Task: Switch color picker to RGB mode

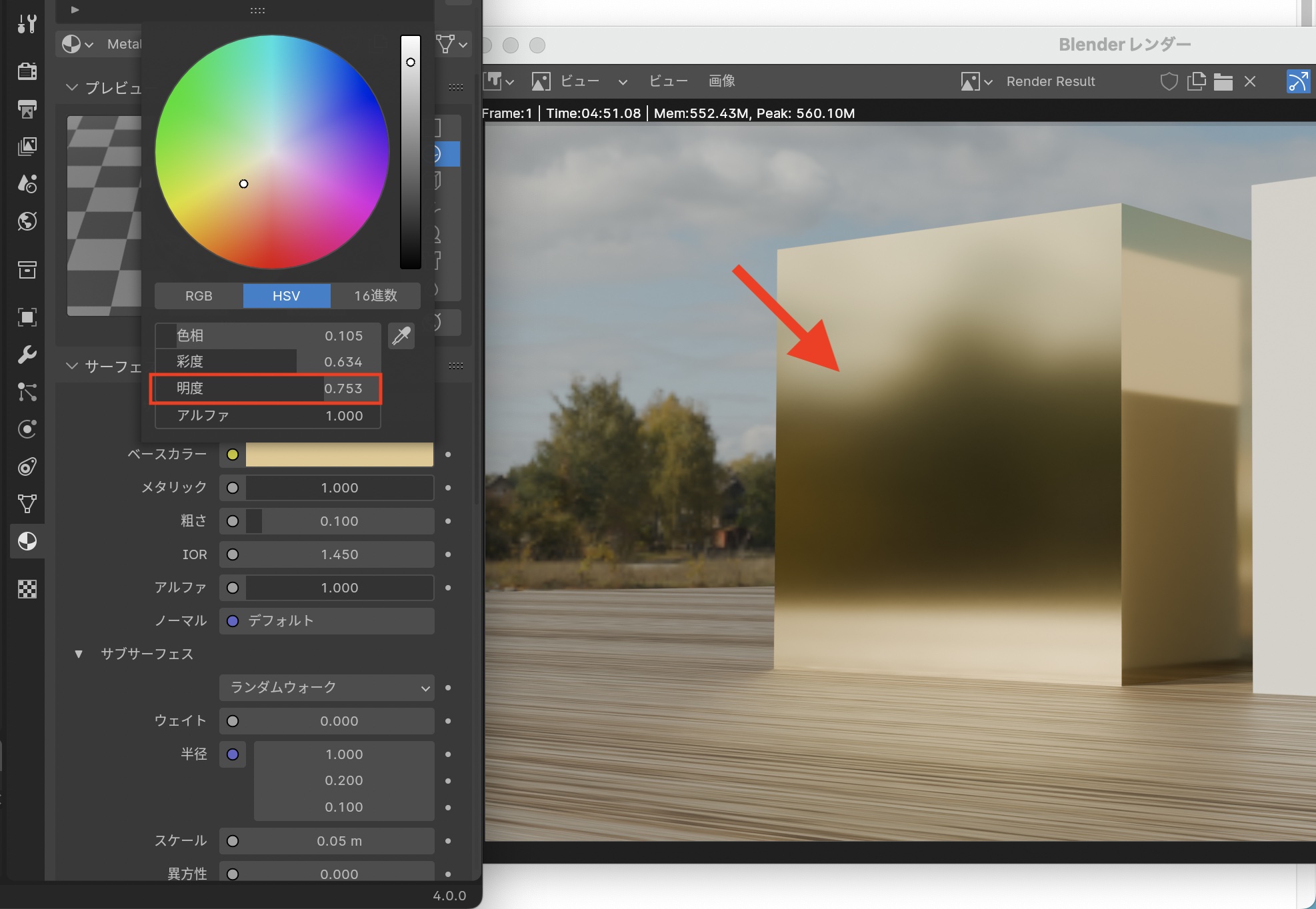Action: 199,296
